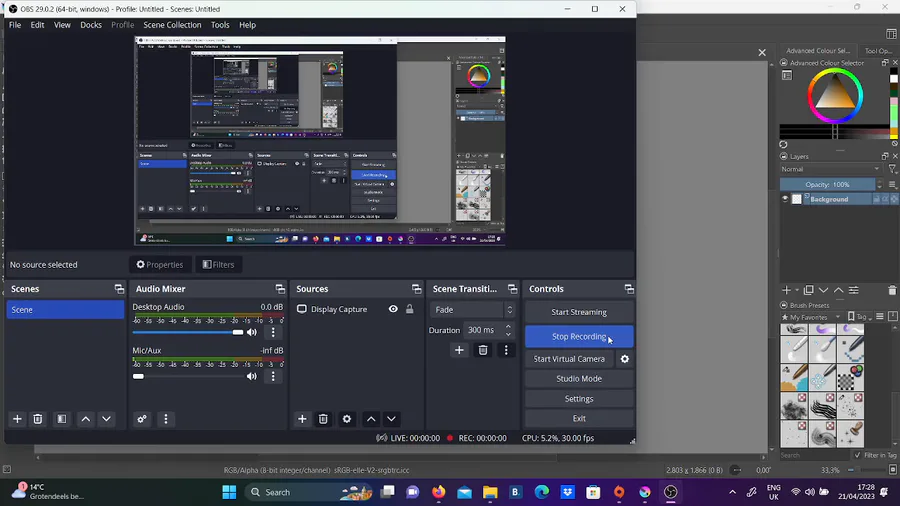Mute Mic/Aux speaker icon
The image size is (900, 506).
(252, 376)
